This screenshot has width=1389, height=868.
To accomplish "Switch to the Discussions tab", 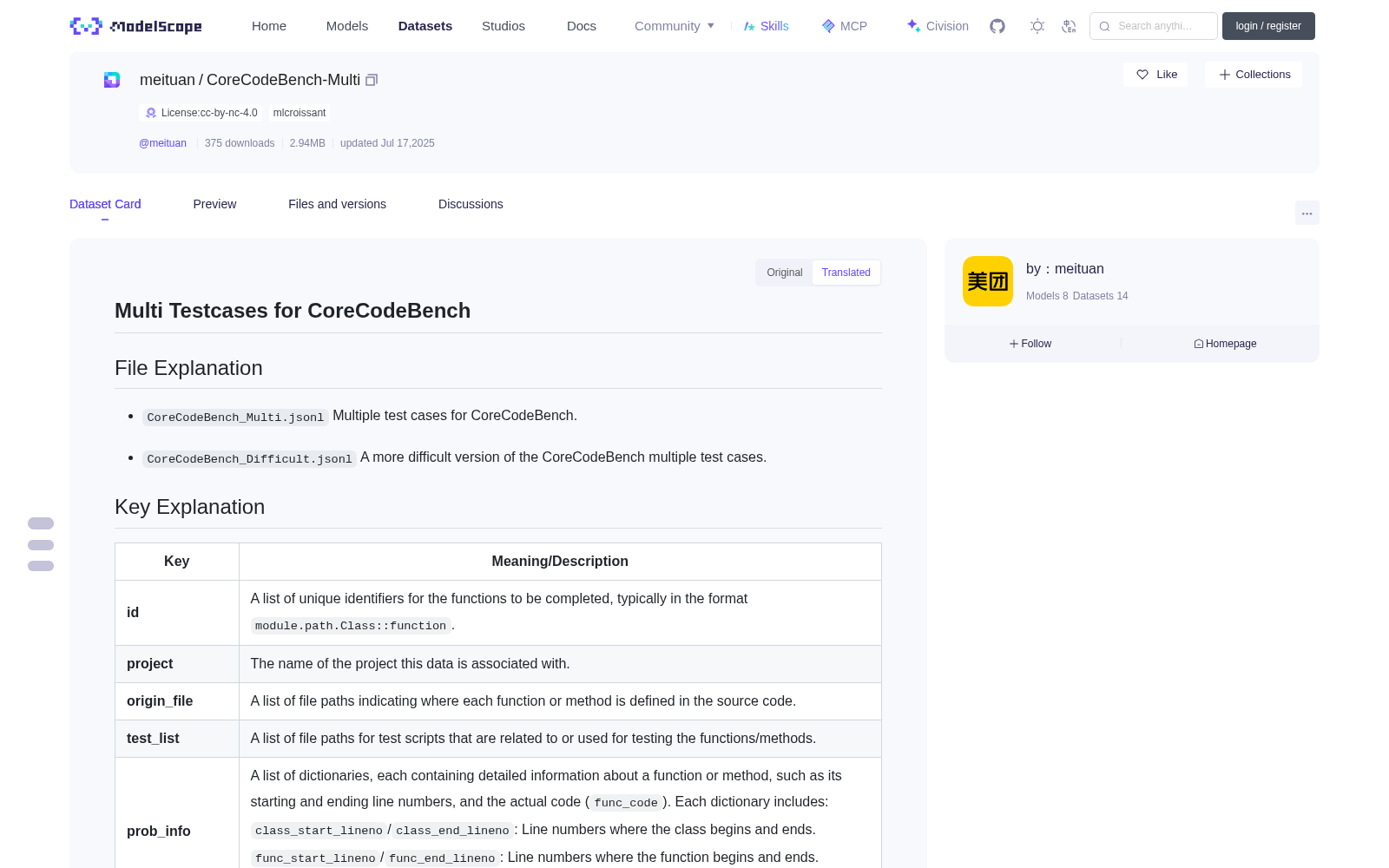I will (x=471, y=204).
